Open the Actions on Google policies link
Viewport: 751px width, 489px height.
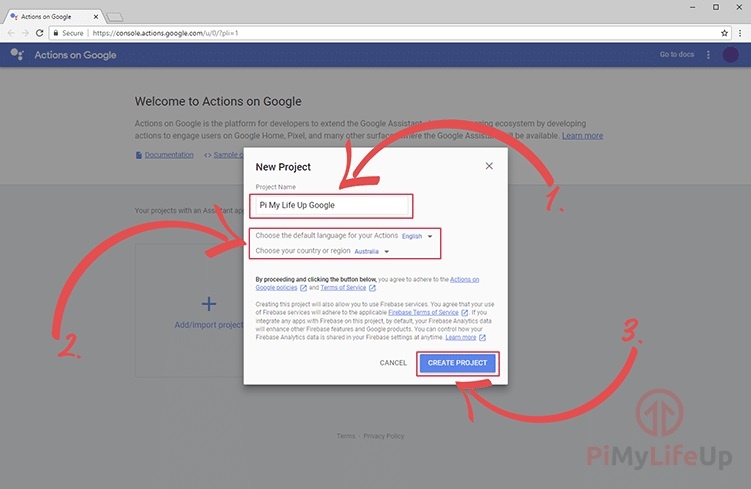point(464,279)
